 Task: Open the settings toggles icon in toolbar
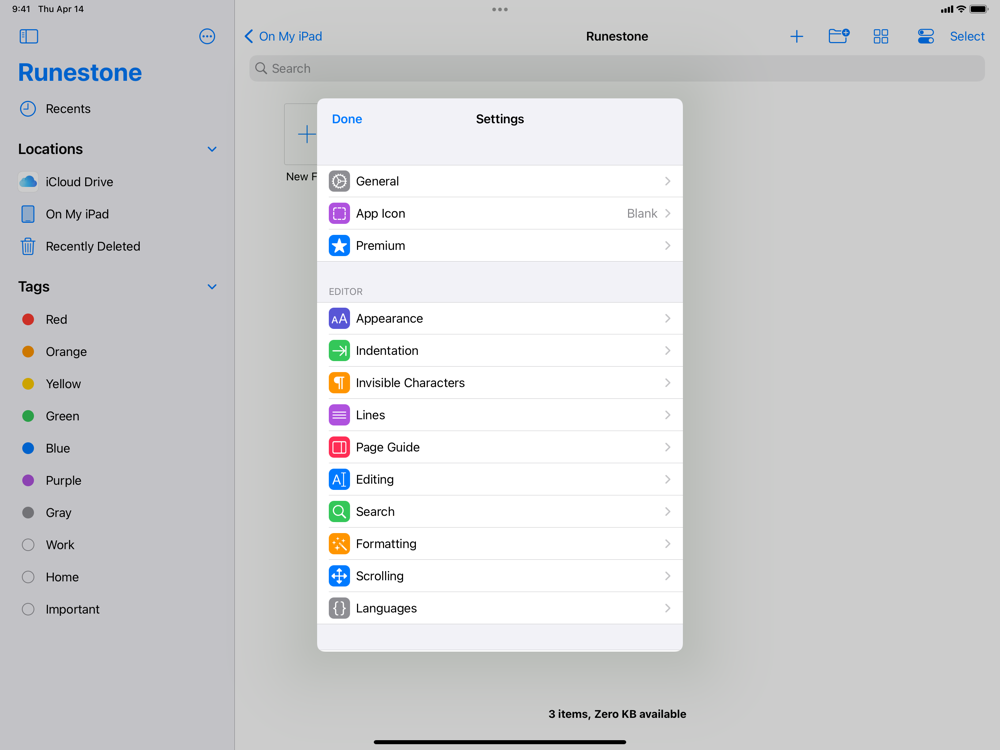pyautogui.click(x=925, y=36)
